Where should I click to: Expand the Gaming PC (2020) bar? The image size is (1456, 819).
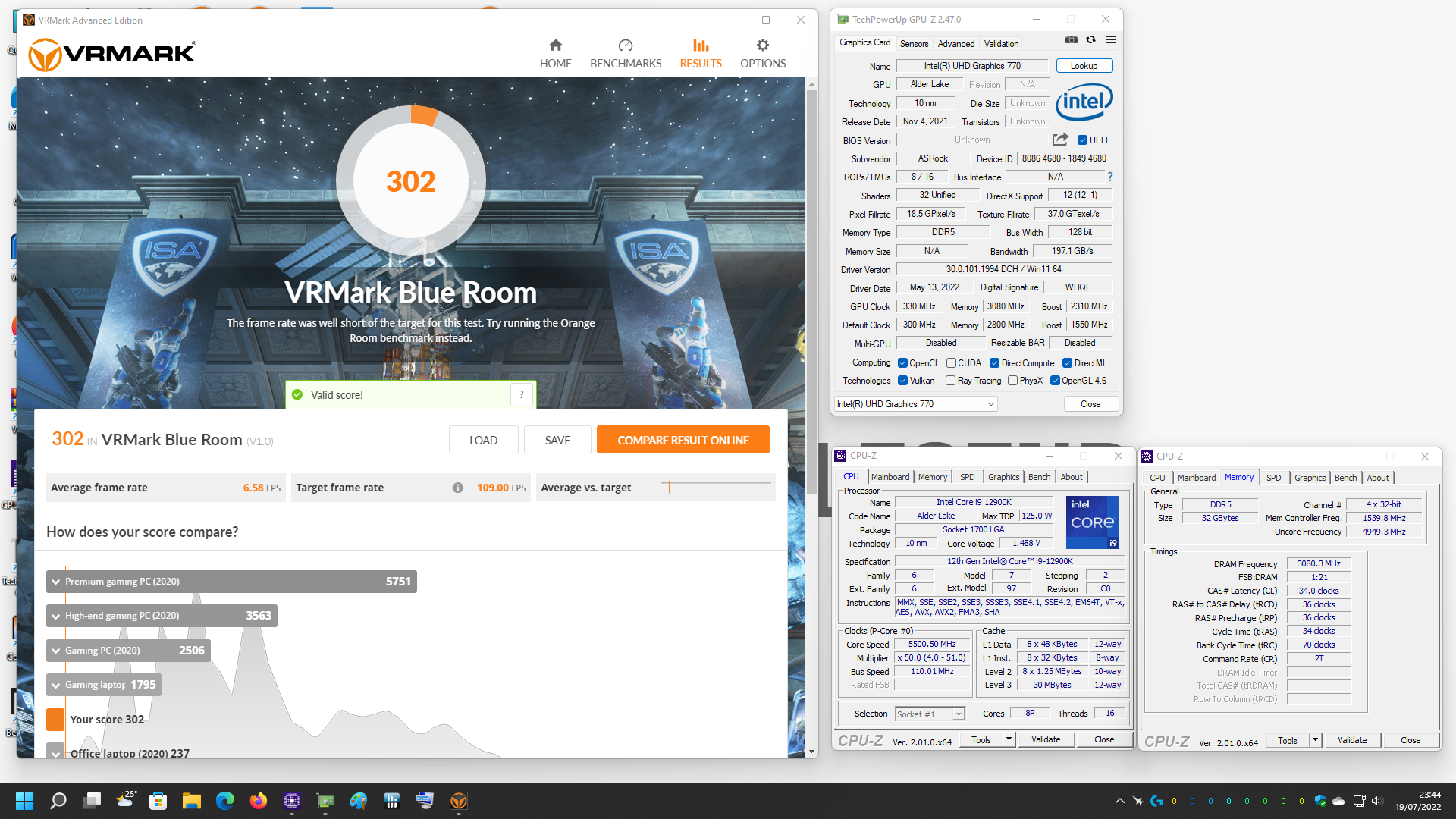[x=128, y=651]
